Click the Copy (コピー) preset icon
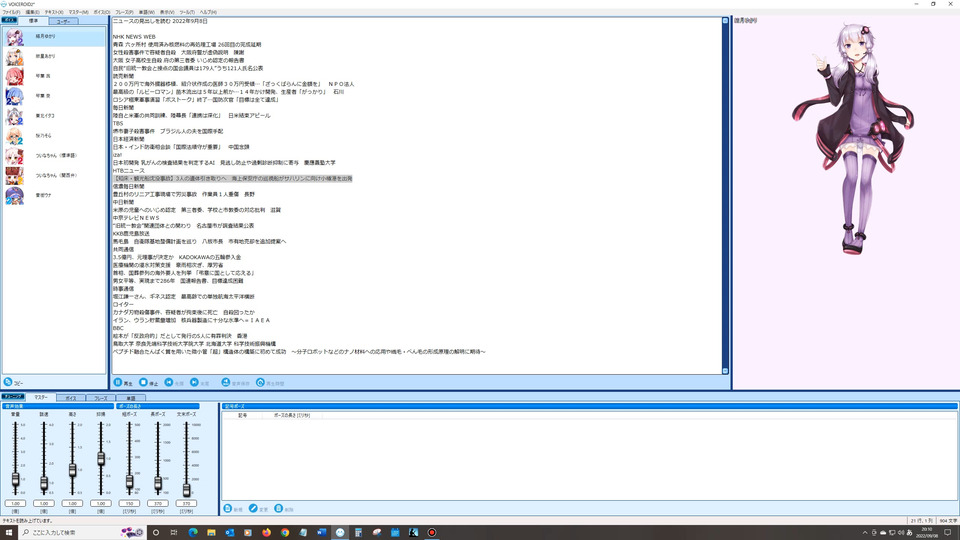960x540 pixels. pos(8,382)
